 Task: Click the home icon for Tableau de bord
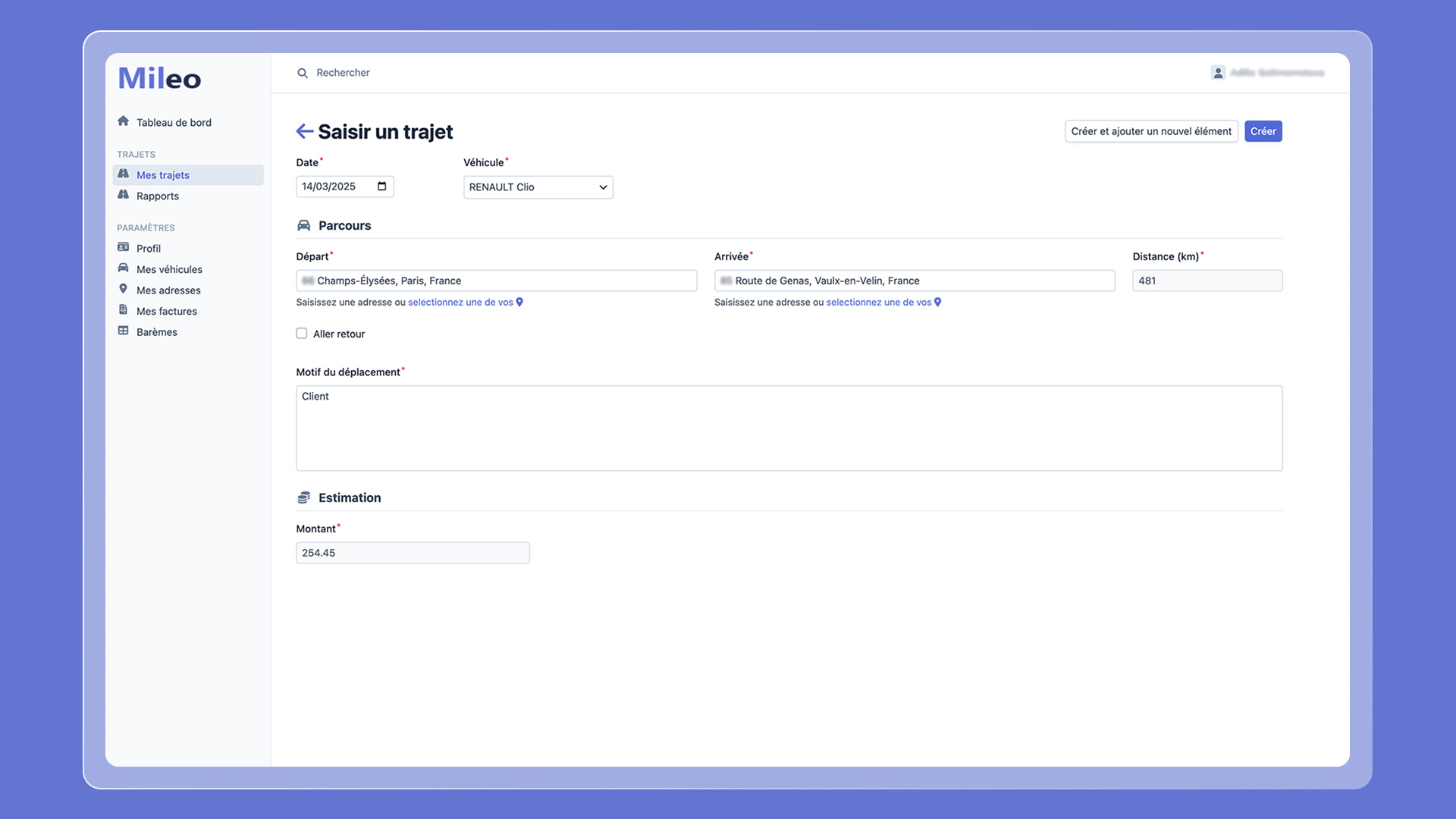pos(124,121)
